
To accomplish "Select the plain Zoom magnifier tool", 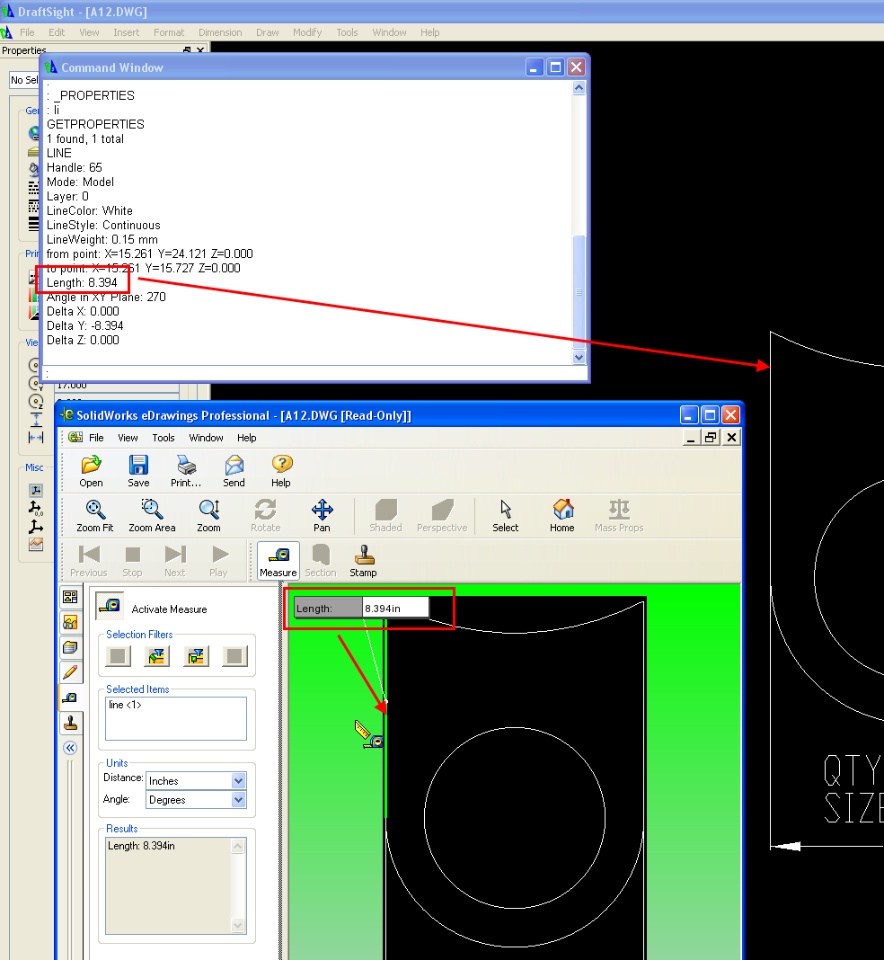I will tap(209, 516).
